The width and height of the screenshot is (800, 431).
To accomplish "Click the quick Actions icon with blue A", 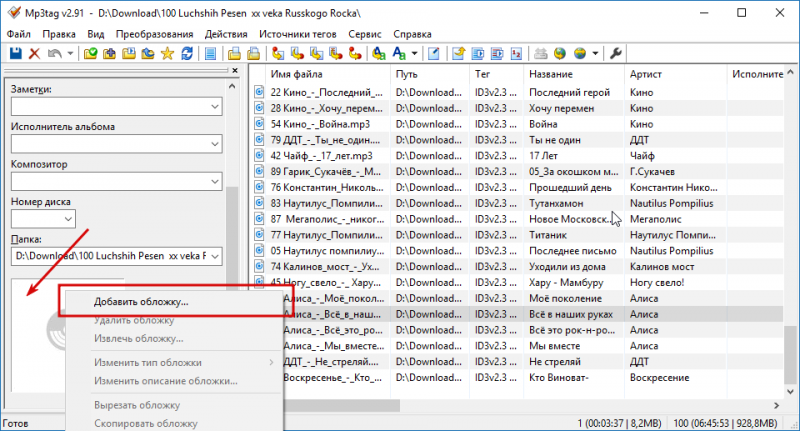I will pyautogui.click(x=399, y=53).
